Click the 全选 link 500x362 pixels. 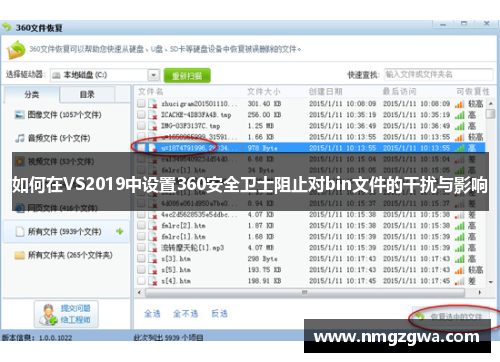(152, 313)
